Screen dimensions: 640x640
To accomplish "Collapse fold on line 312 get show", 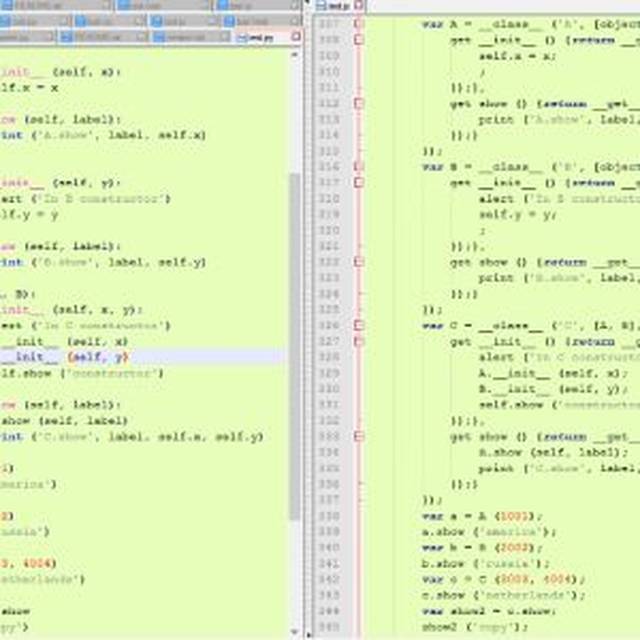I will [359, 103].
